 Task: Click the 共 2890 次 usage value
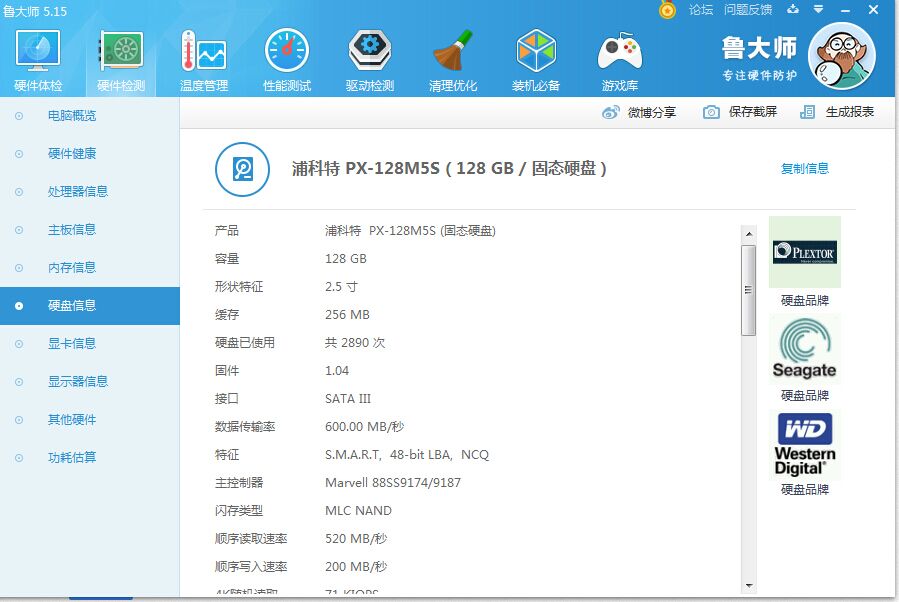[x=355, y=343]
